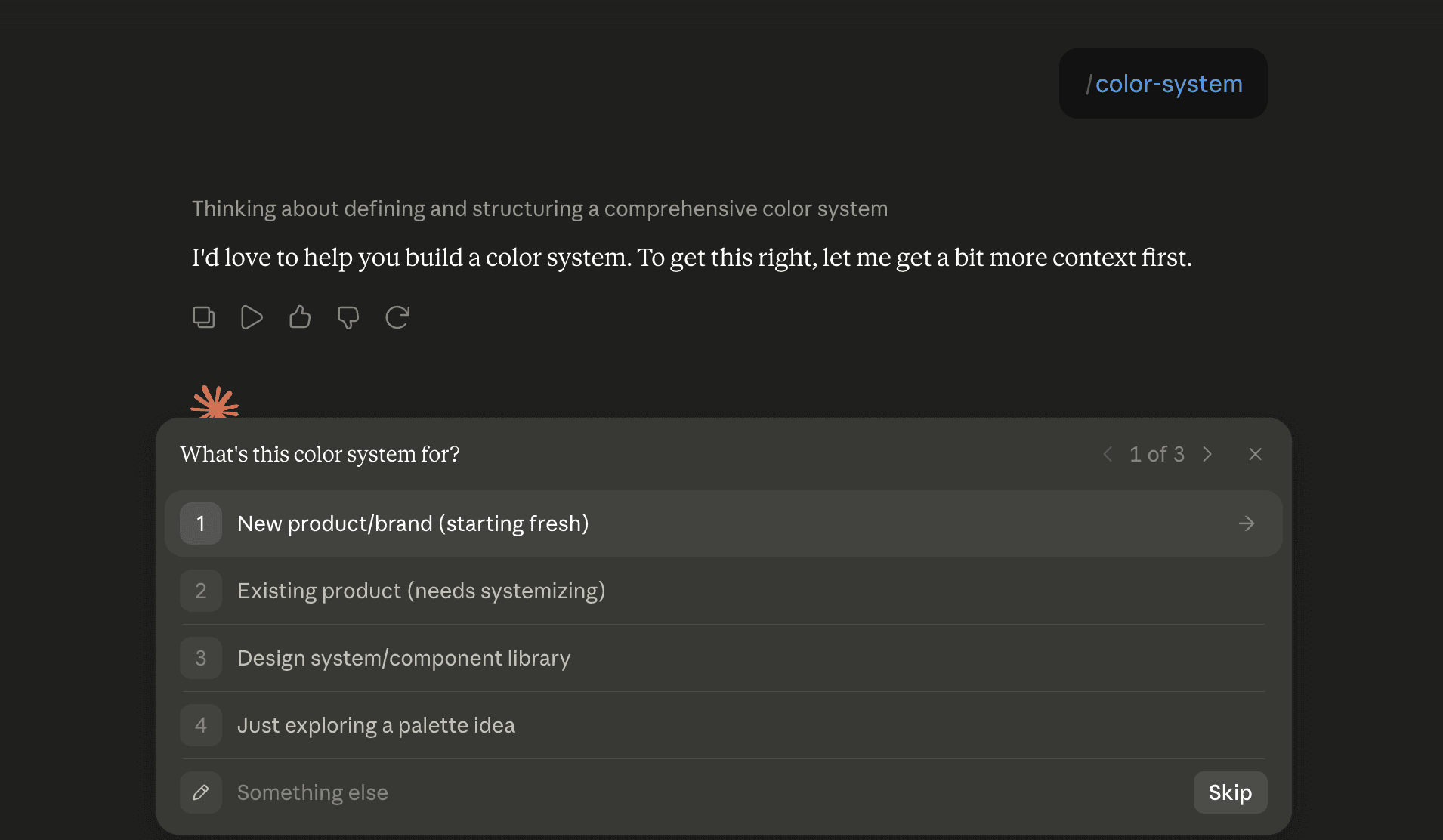Click the Skip button

click(1230, 792)
